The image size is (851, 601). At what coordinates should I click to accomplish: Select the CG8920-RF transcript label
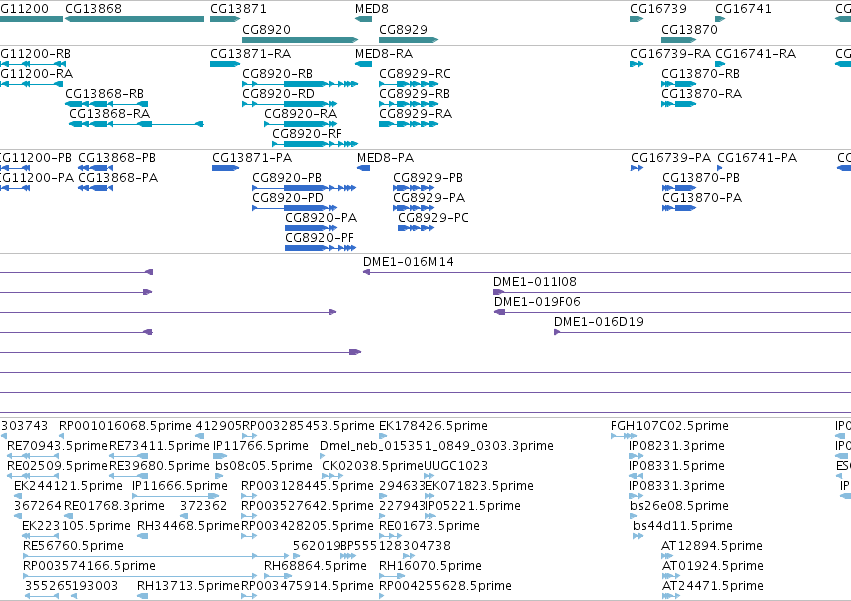(x=307, y=134)
